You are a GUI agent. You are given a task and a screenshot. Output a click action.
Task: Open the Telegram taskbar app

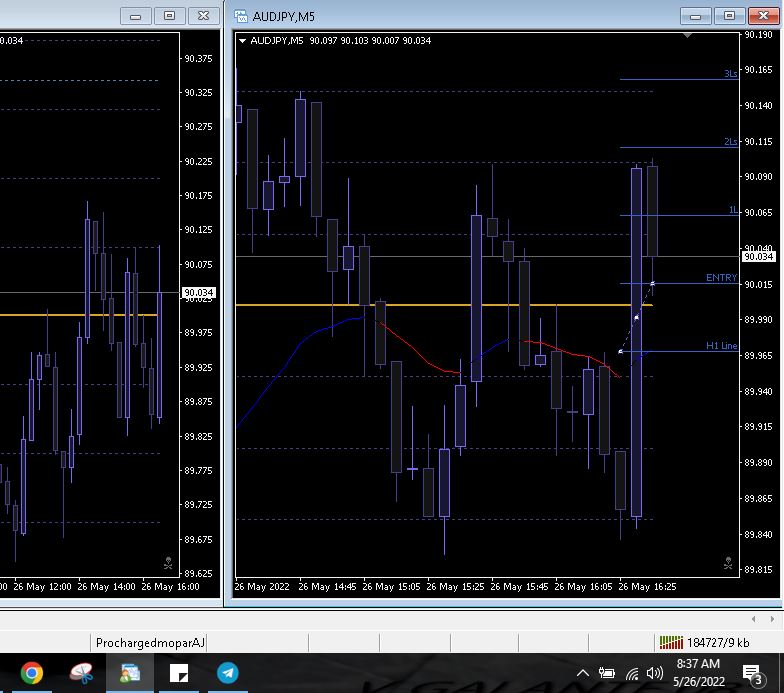point(228,673)
